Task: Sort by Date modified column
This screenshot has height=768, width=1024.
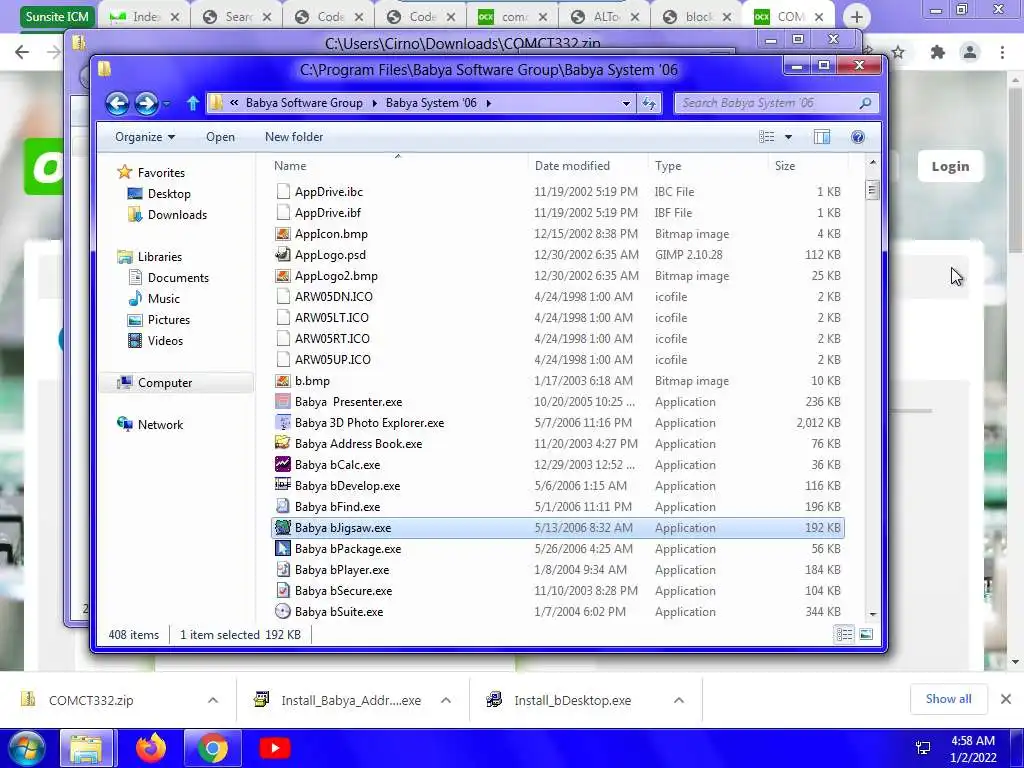Action: tap(587, 166)
